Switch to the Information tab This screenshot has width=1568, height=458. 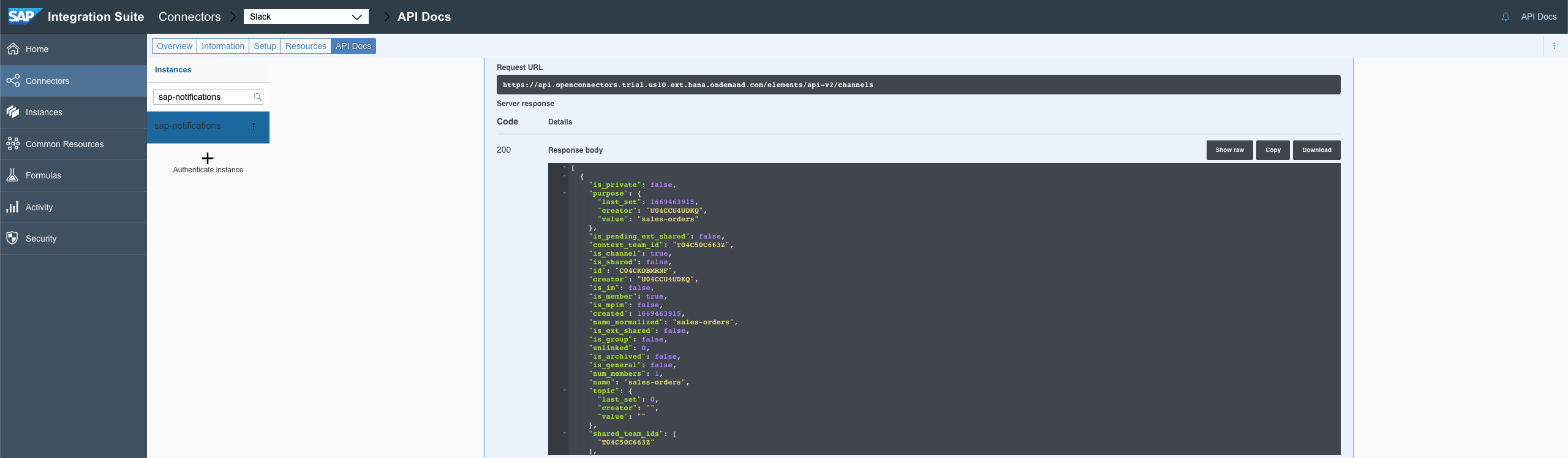(x=223, y=46)
